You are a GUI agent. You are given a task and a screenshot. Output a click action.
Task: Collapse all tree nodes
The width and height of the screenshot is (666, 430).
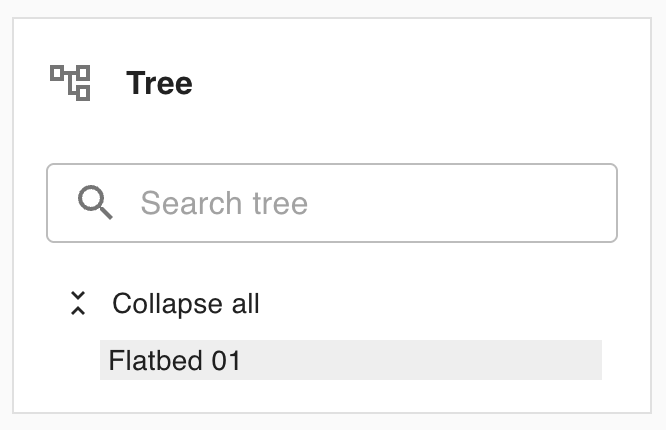click(185, 304)
